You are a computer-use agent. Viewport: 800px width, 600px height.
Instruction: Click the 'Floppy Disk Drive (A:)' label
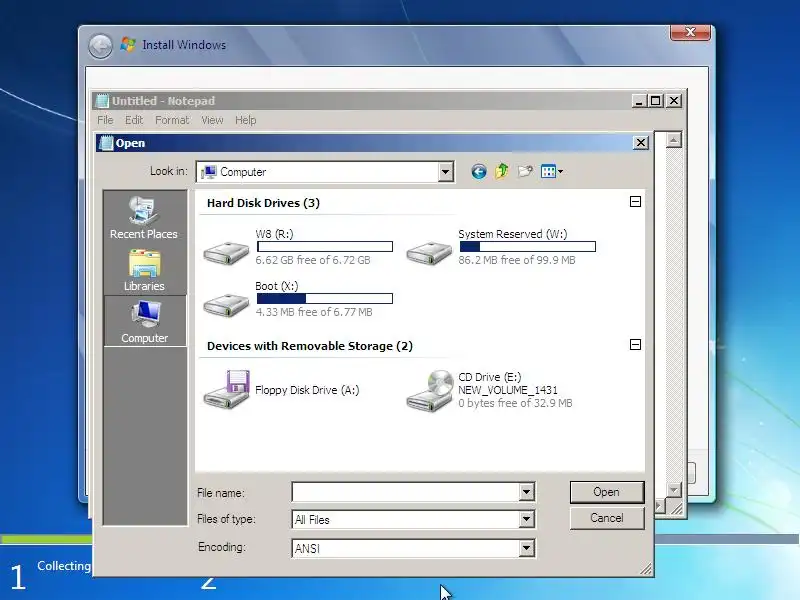[307, 390]
